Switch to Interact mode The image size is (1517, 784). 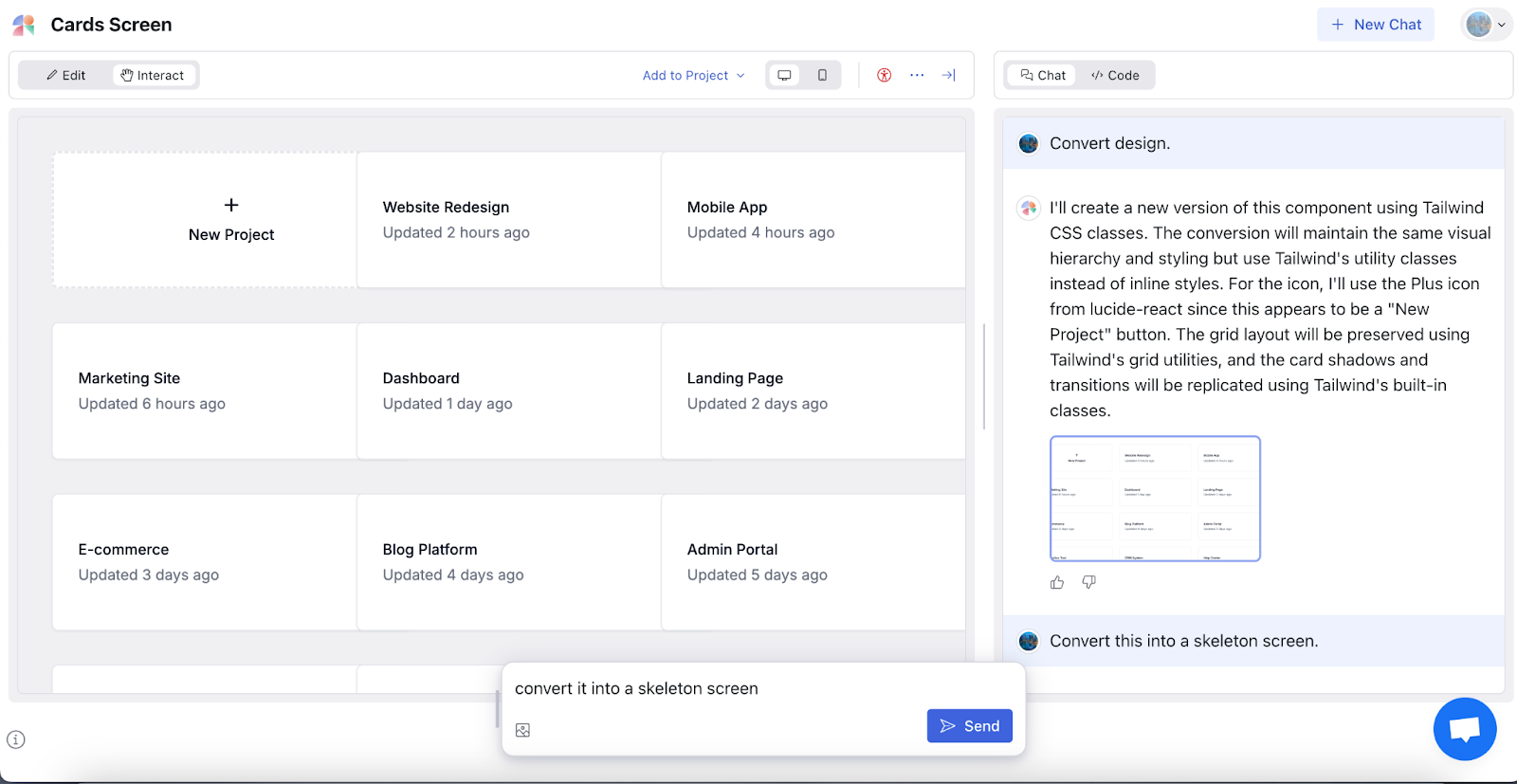(153, 76)
